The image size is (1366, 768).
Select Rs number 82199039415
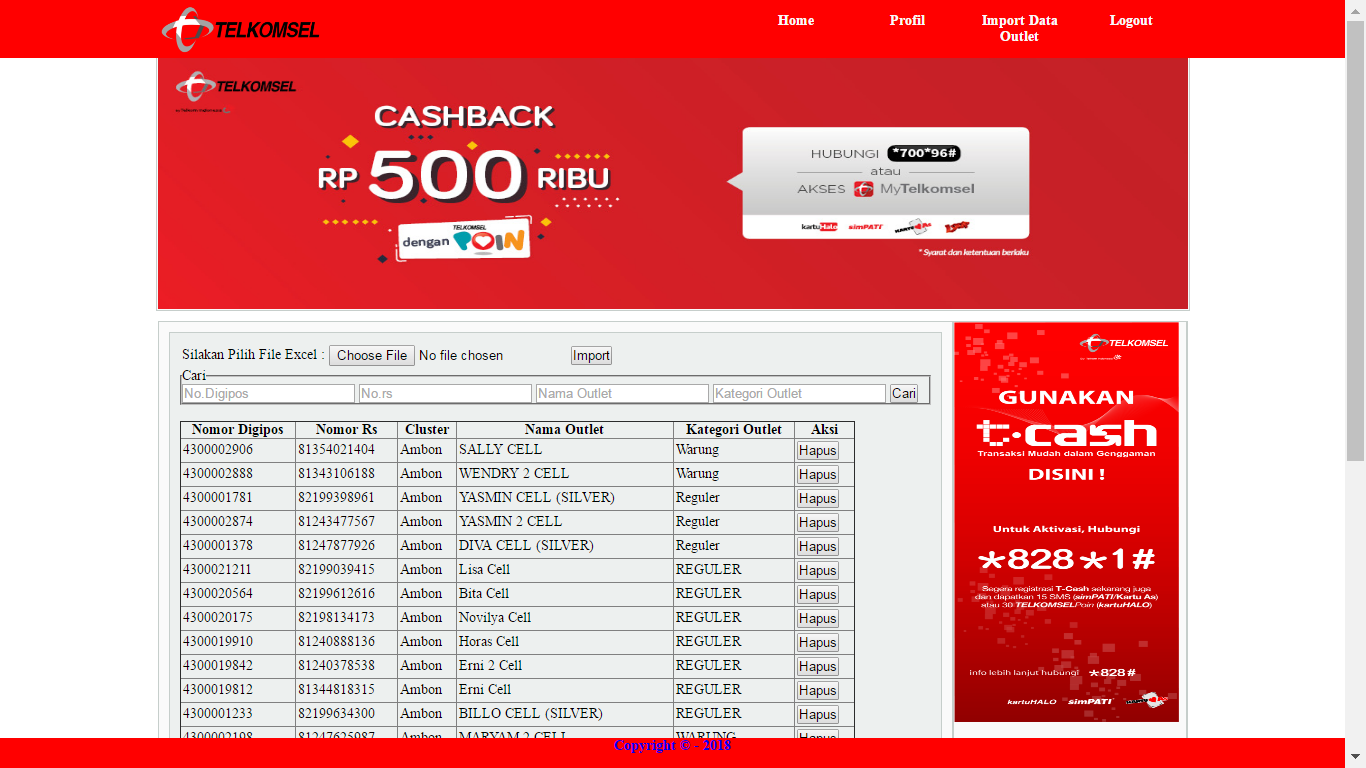coord(336,570)
